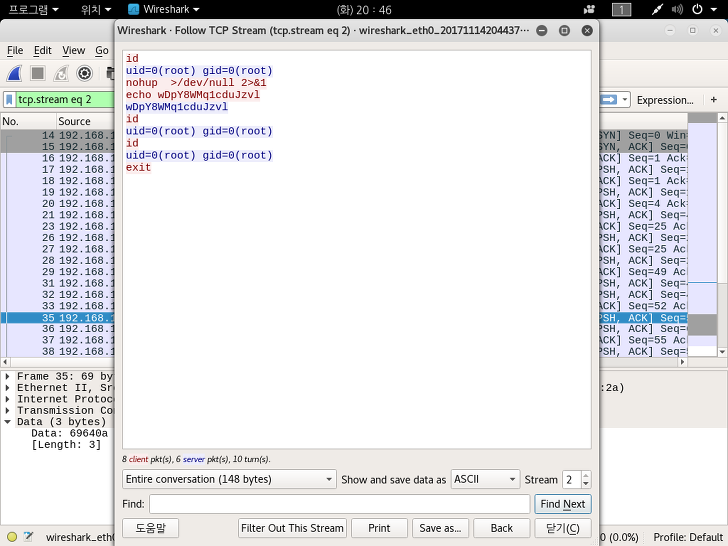Image resolution: width=728 pixels, height=546 pixels.
Task: Click the Find Next button
Action: [x=563, y=504]
